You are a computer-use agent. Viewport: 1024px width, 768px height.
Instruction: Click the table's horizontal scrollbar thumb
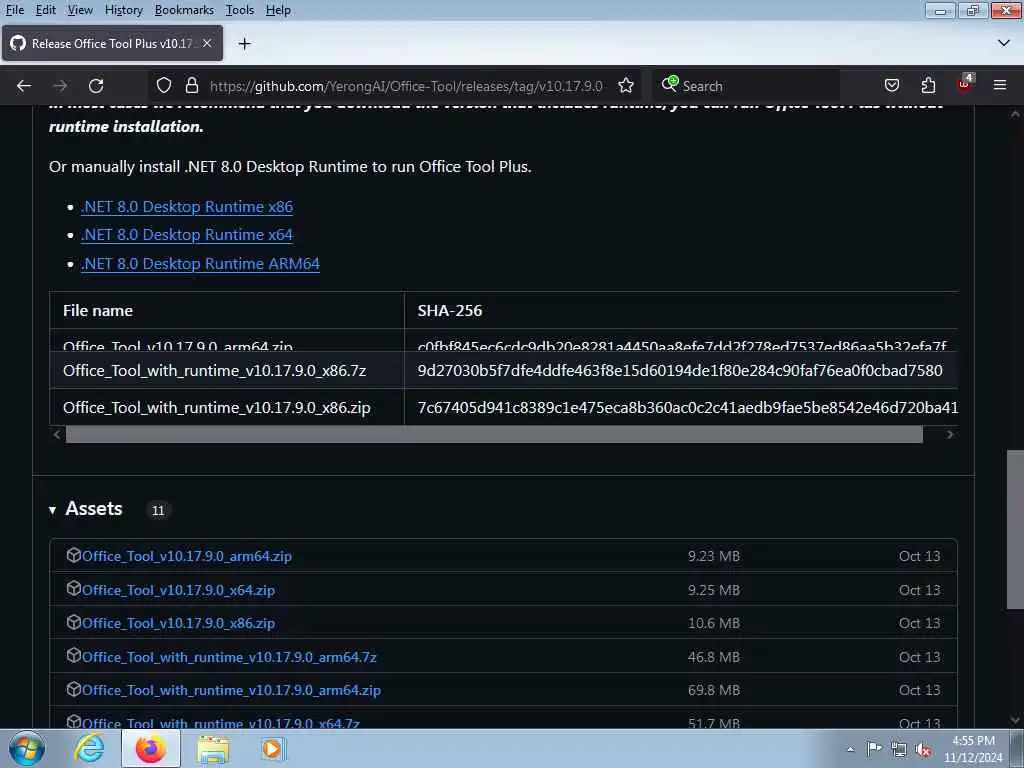click(494, 434)
